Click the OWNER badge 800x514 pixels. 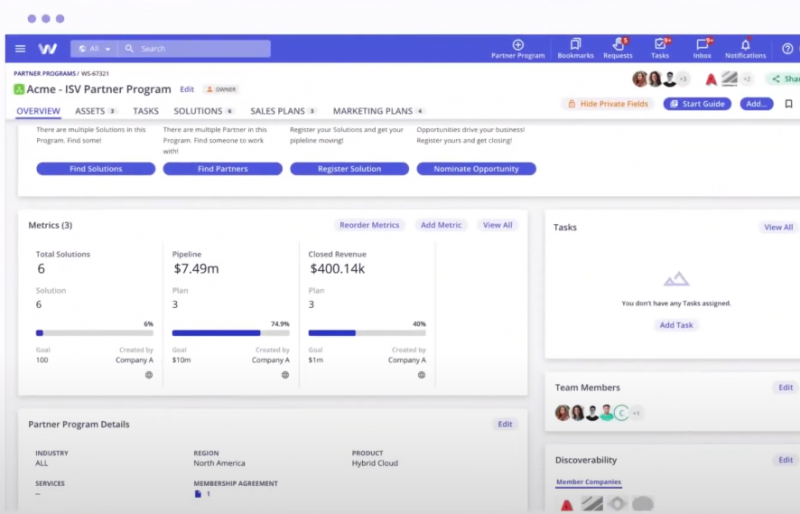[x=221, y=89]
